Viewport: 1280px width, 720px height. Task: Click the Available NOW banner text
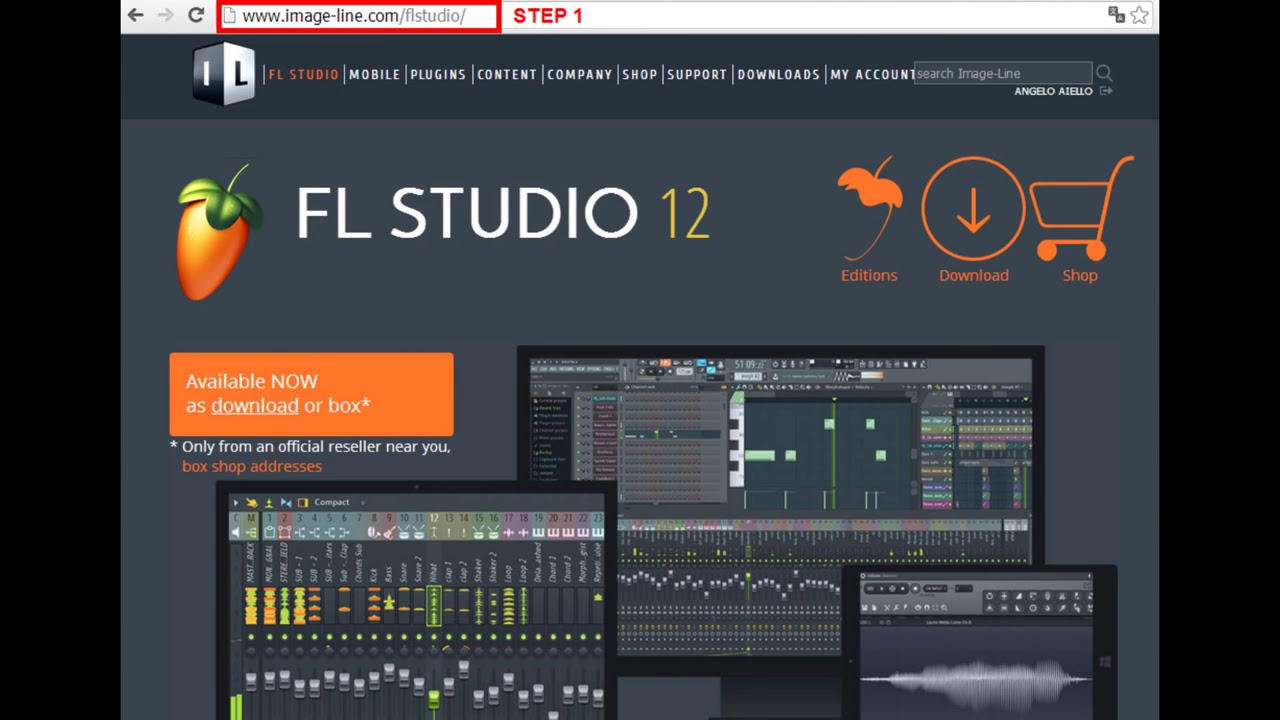pos(252,381)
